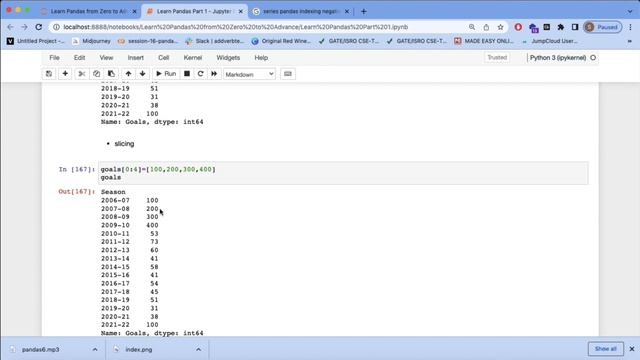
Task: Switch to Learn Pandas from Zero tab
Action: [x=88, y=11]
